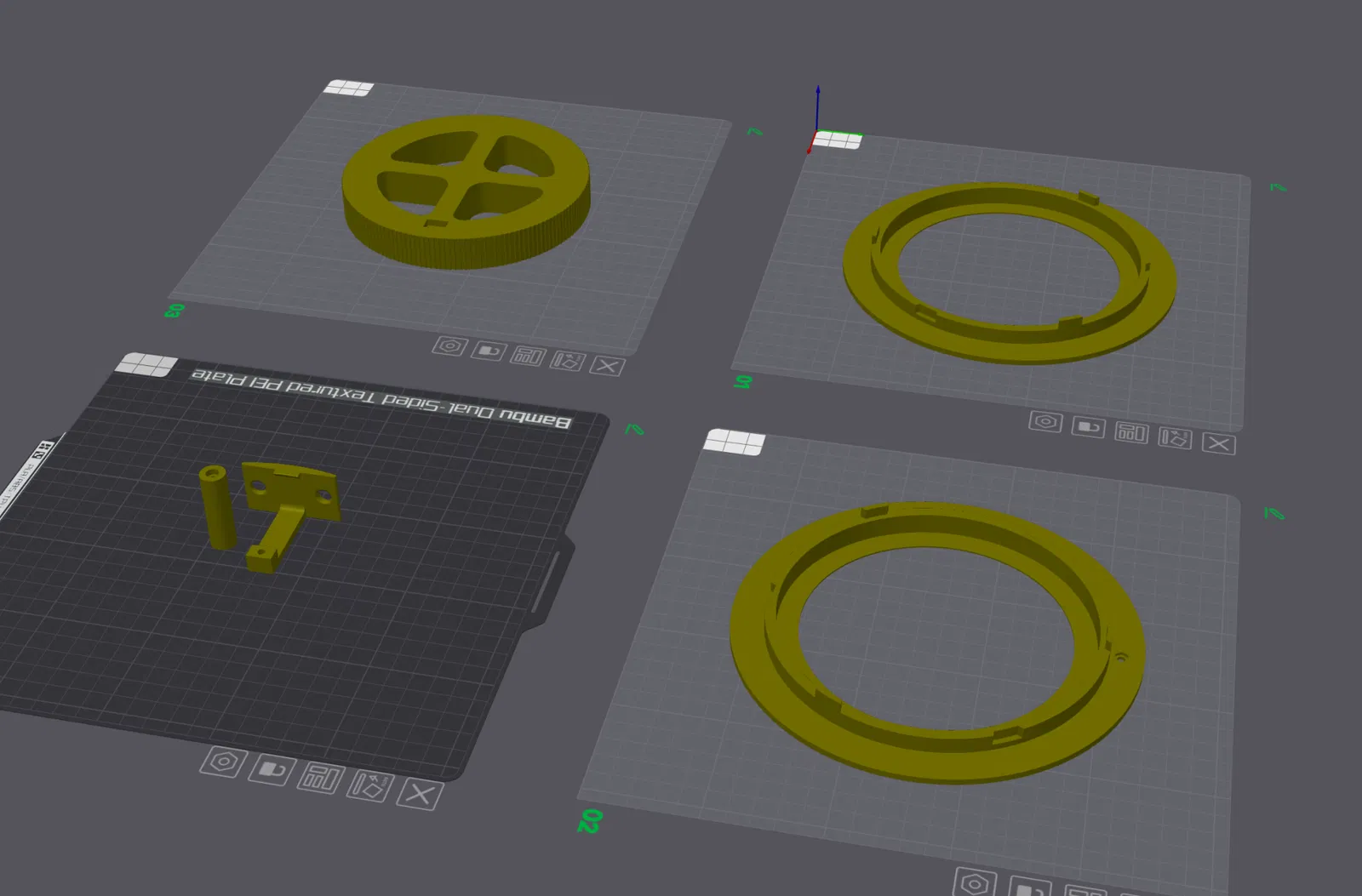The height and width of the screenshot is (896, 1362).
Task: Auto-orient objects on the dark PEI plate
Action: click(369, 786)
